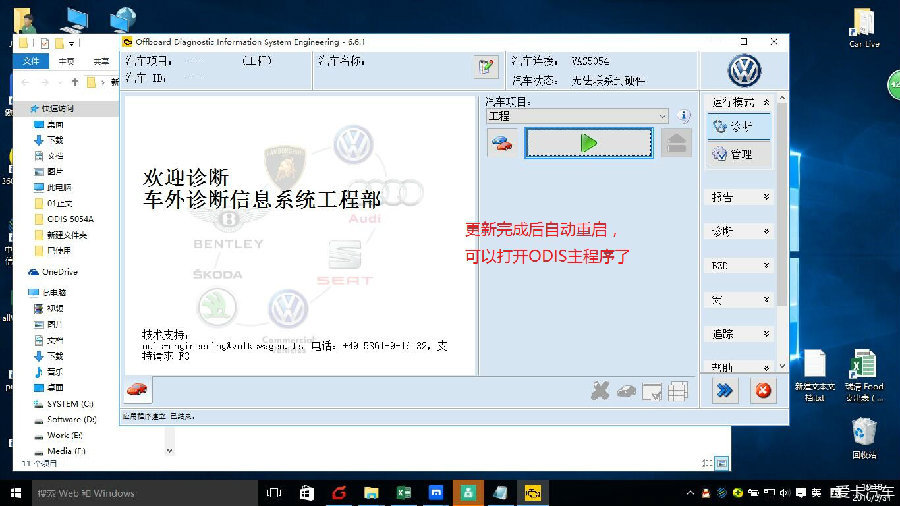
Task: Click the grayed car icon in bottom toolbar
Action: 626,391
